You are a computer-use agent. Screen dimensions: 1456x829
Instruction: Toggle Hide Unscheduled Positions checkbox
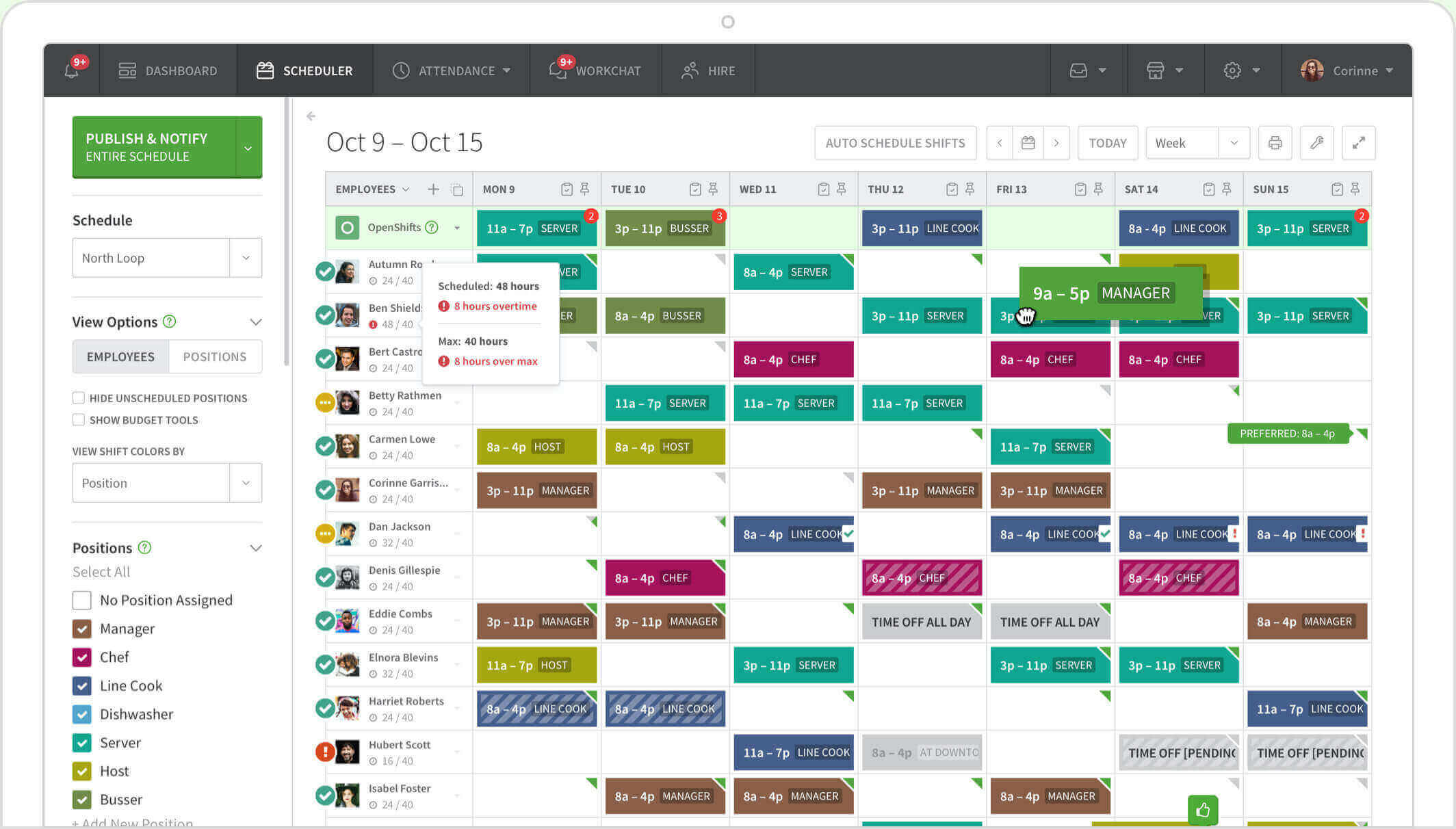tap(78, 397)
